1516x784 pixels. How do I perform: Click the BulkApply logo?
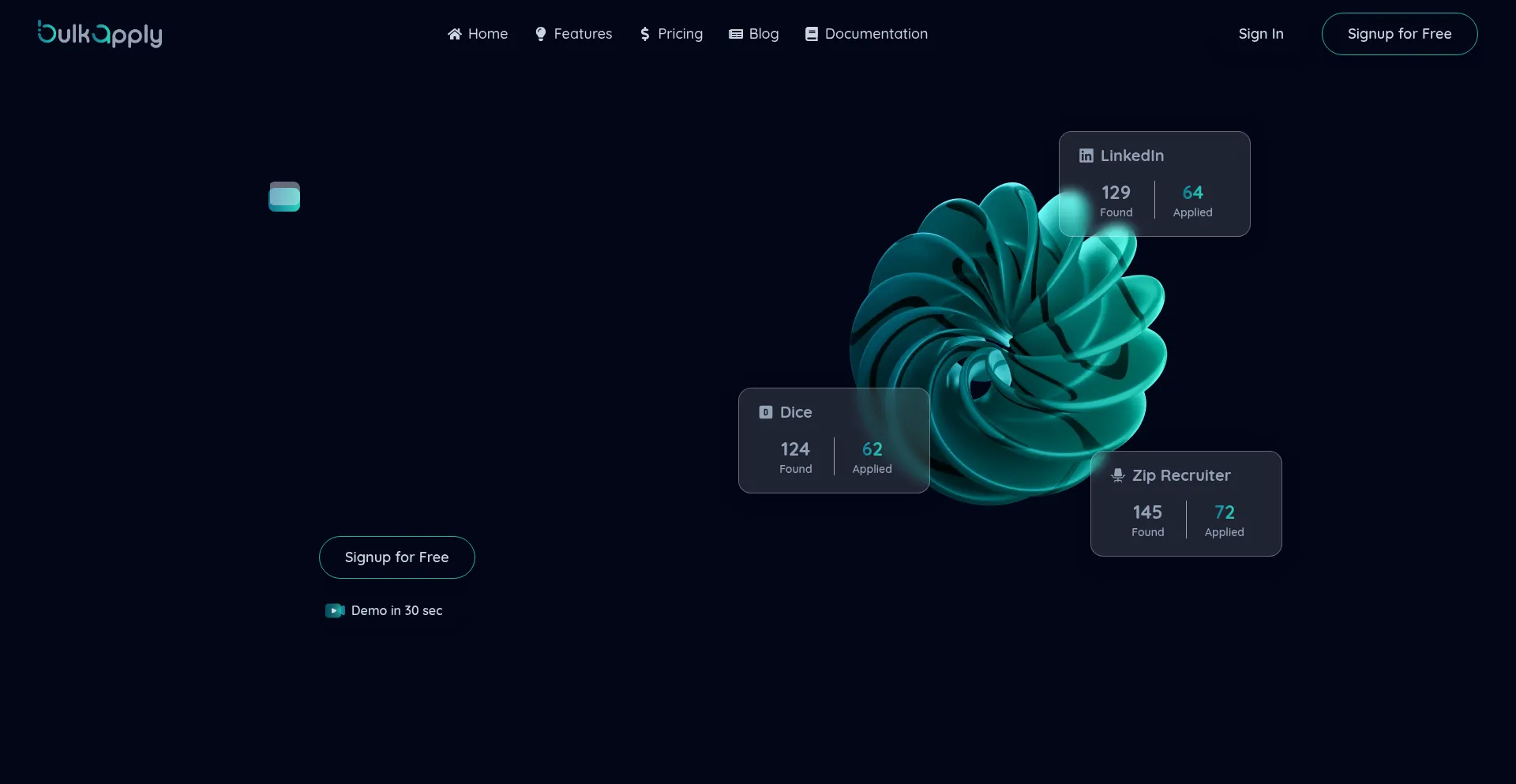[100, 34]
